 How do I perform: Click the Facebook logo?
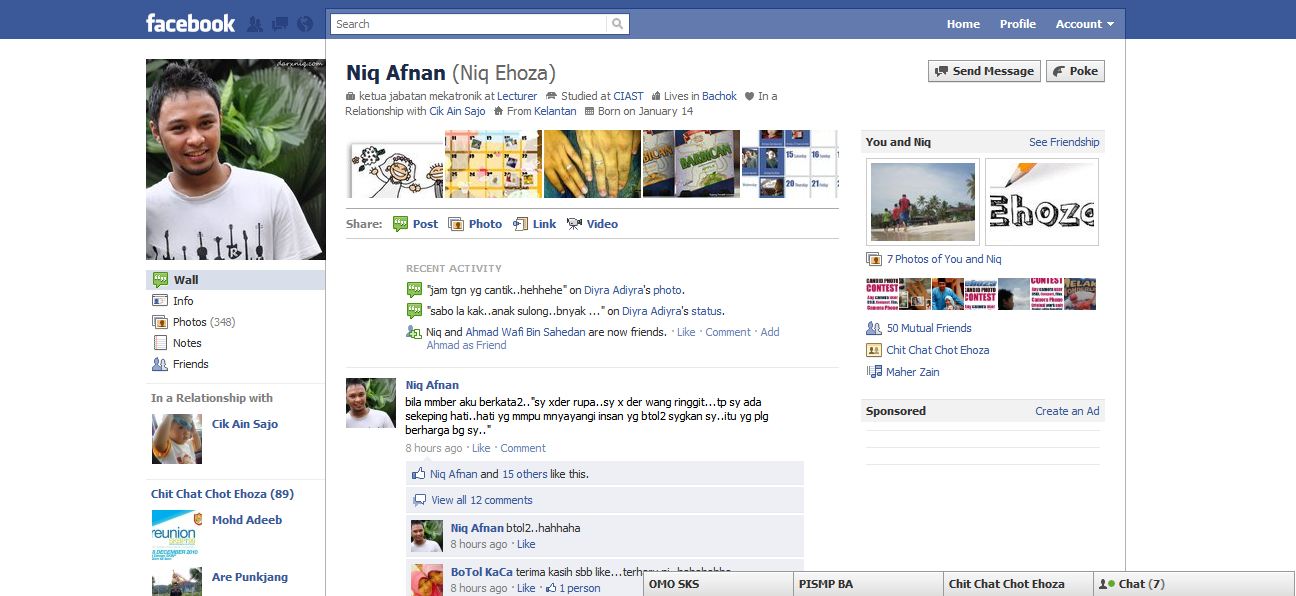190,23
